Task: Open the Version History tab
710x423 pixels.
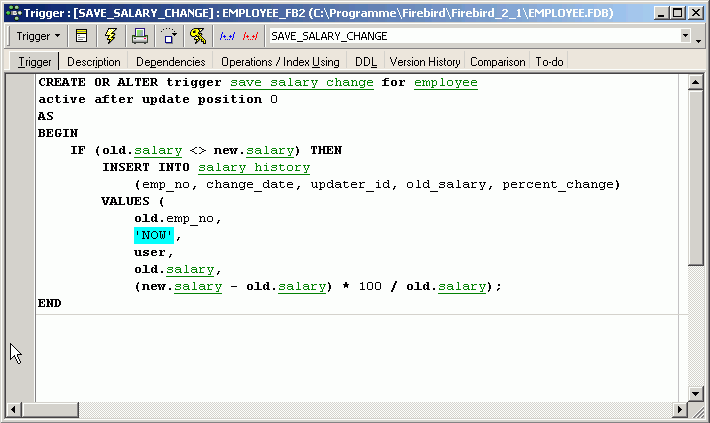Action: [x=425, y=62]
